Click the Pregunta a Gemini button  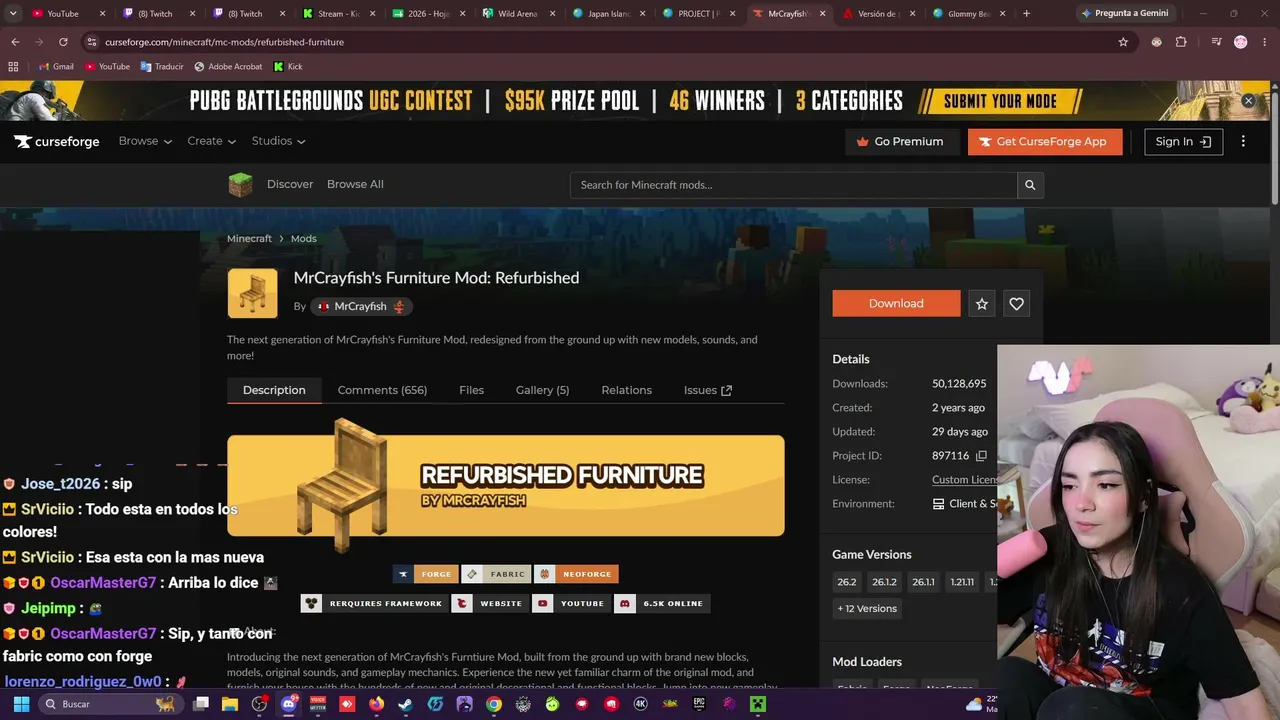pyautogui.click(x=1123, y=13)
